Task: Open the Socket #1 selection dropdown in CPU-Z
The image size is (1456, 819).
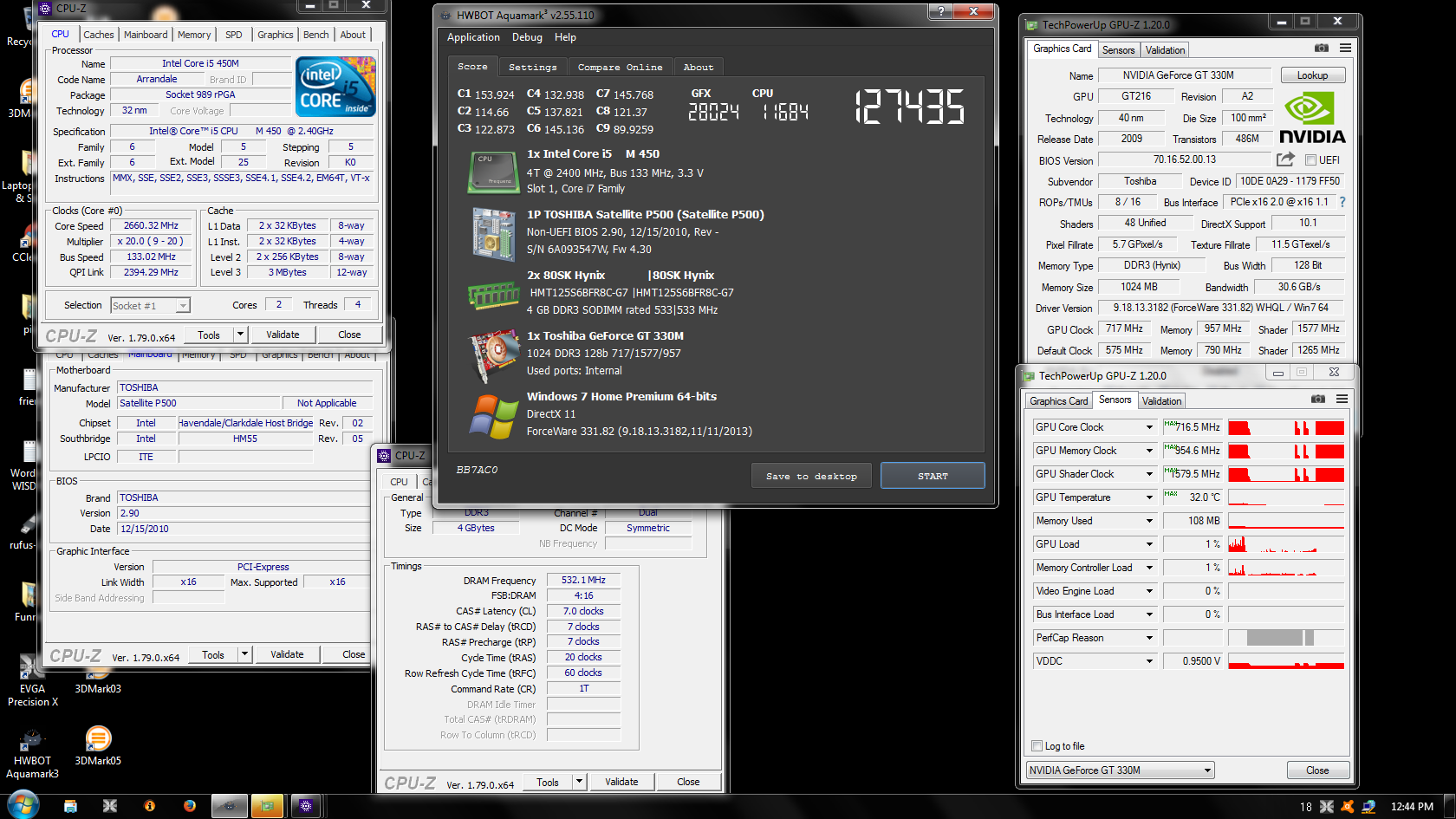Action: 150,306
